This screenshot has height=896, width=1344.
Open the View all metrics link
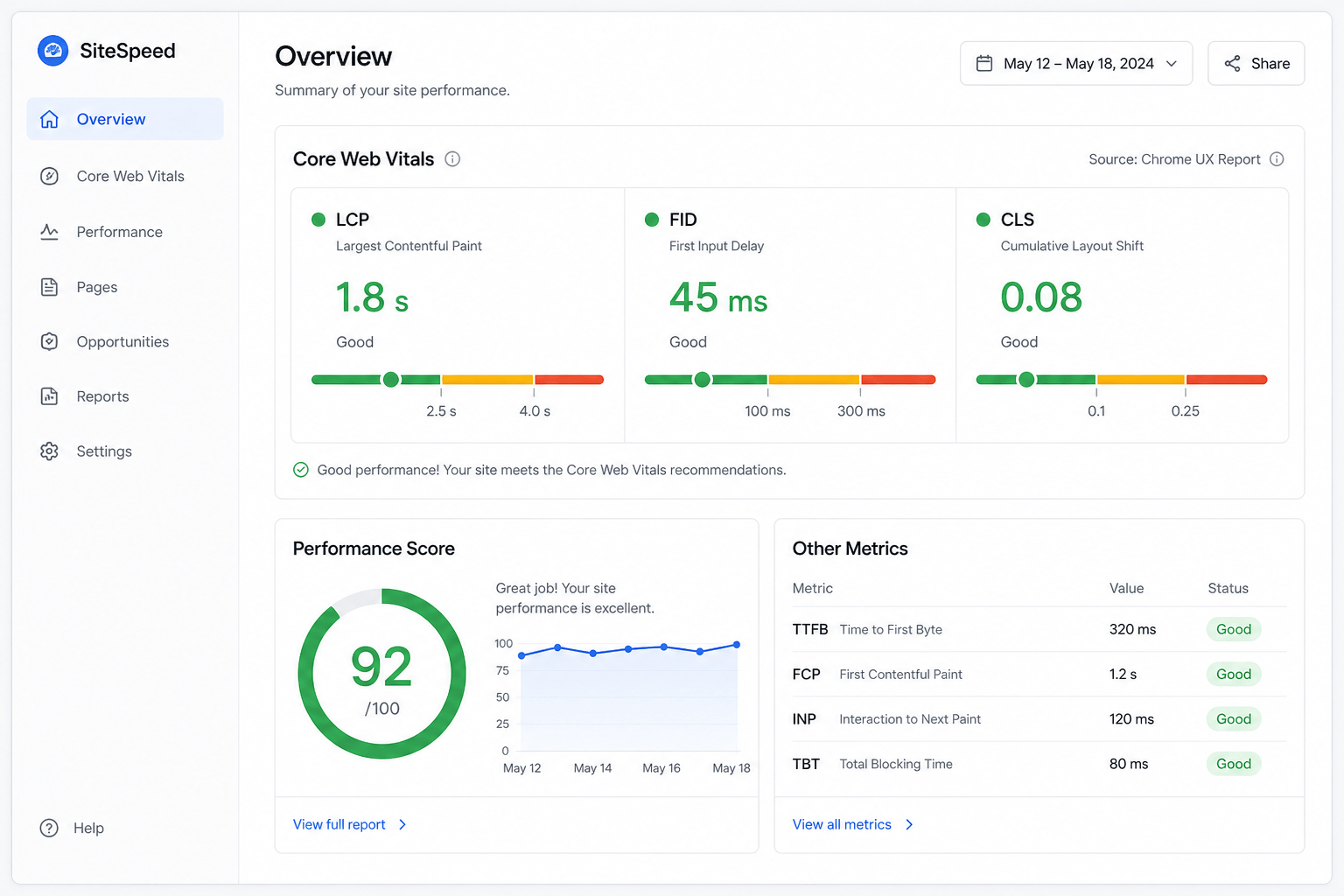coord(842,824)
